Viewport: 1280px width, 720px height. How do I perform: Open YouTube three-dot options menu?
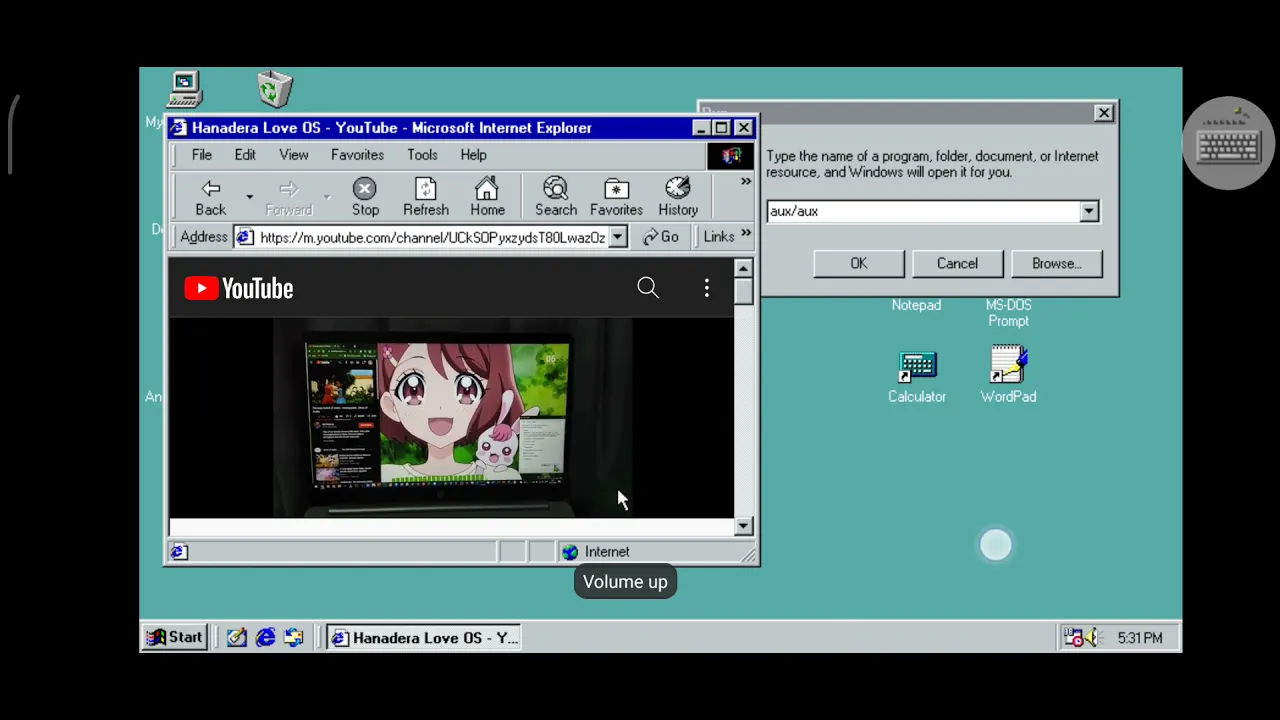pos(707,288)
